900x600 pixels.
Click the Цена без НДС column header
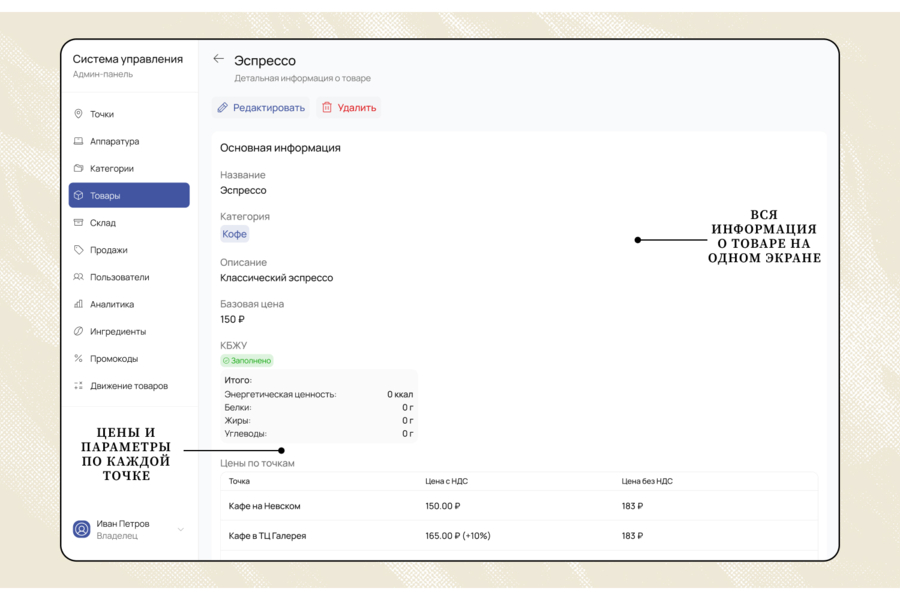pyautogui.click(x=647, y=481)
